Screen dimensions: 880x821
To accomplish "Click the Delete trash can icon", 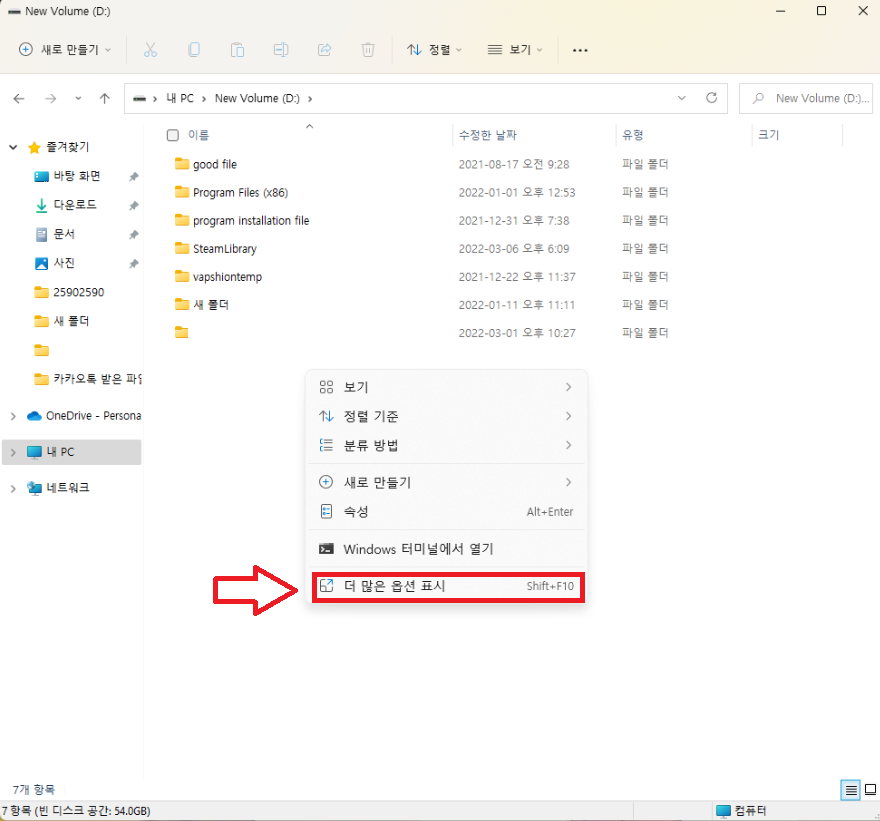I will pyautogui.click(x=368, y=50).
